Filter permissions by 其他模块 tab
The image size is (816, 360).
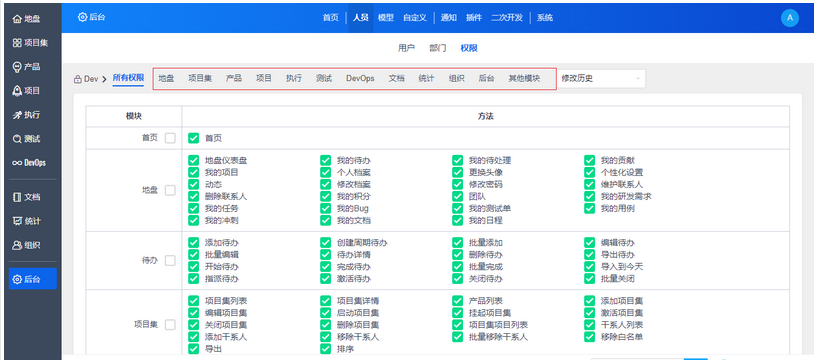pyautogui.click(x=525, y=79)
